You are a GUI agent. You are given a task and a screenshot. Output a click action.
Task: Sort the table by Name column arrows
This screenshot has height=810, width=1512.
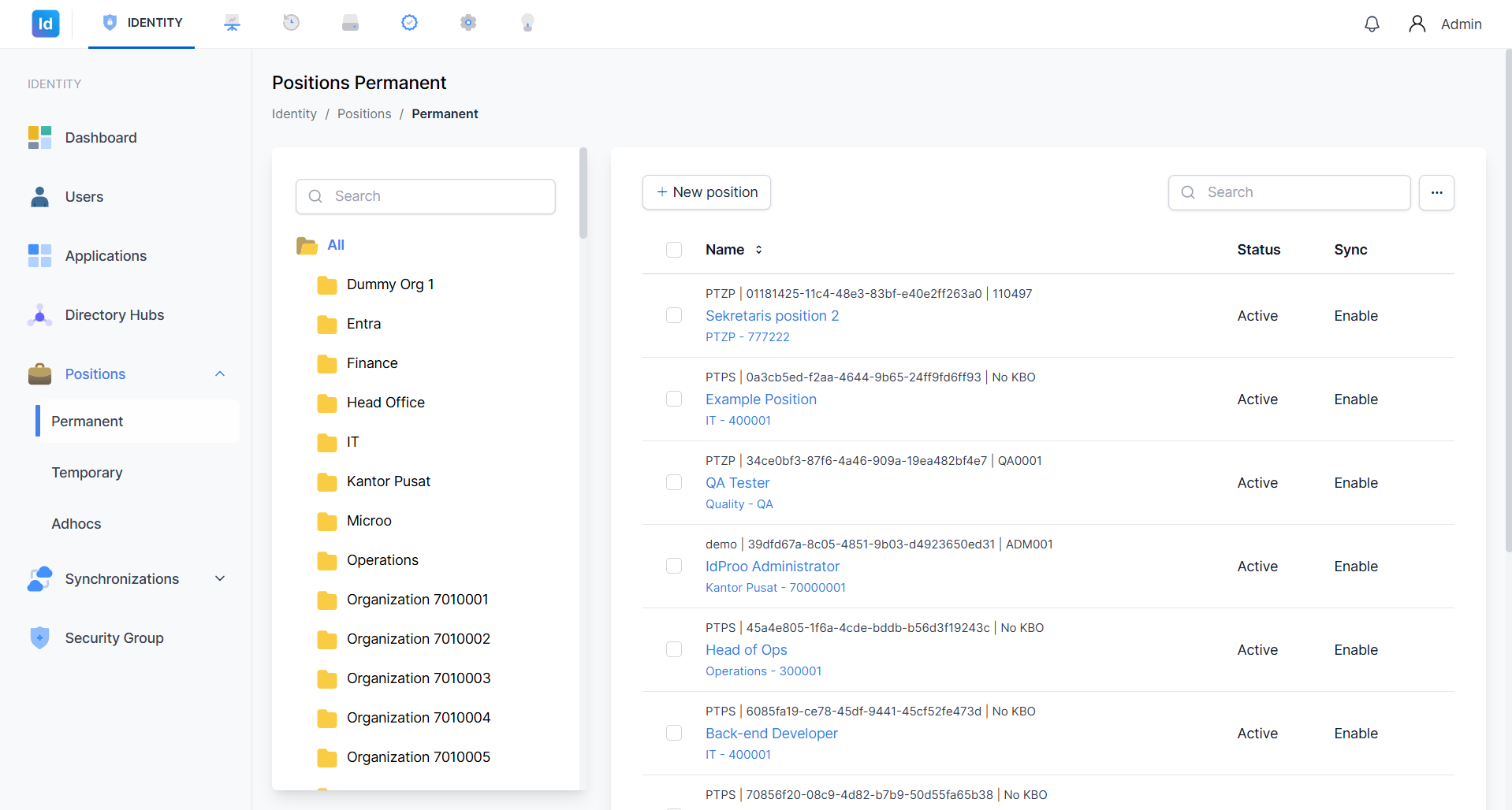tap(758, 250)
